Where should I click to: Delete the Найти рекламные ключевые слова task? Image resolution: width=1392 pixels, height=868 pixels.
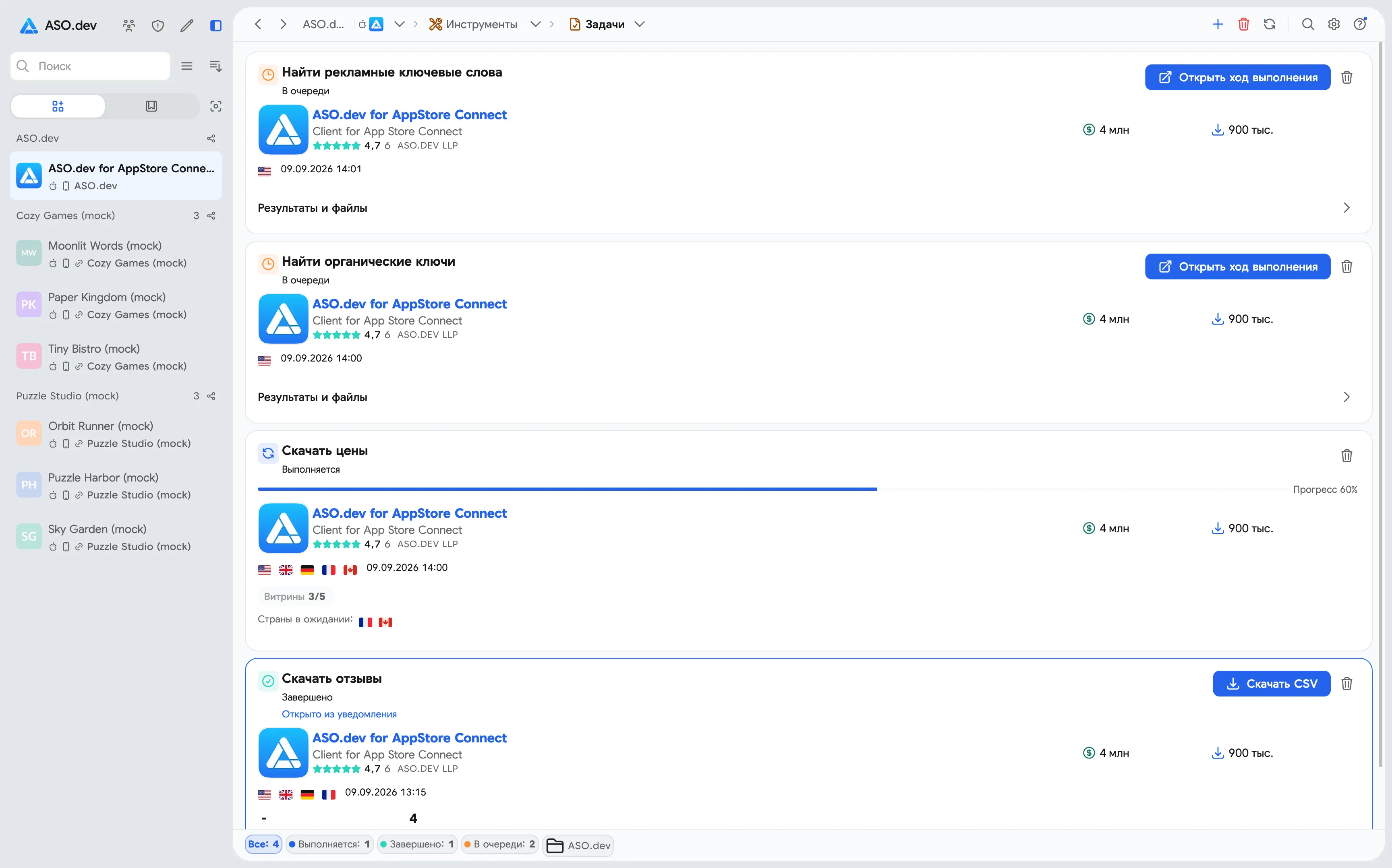tap(1346, 77)
